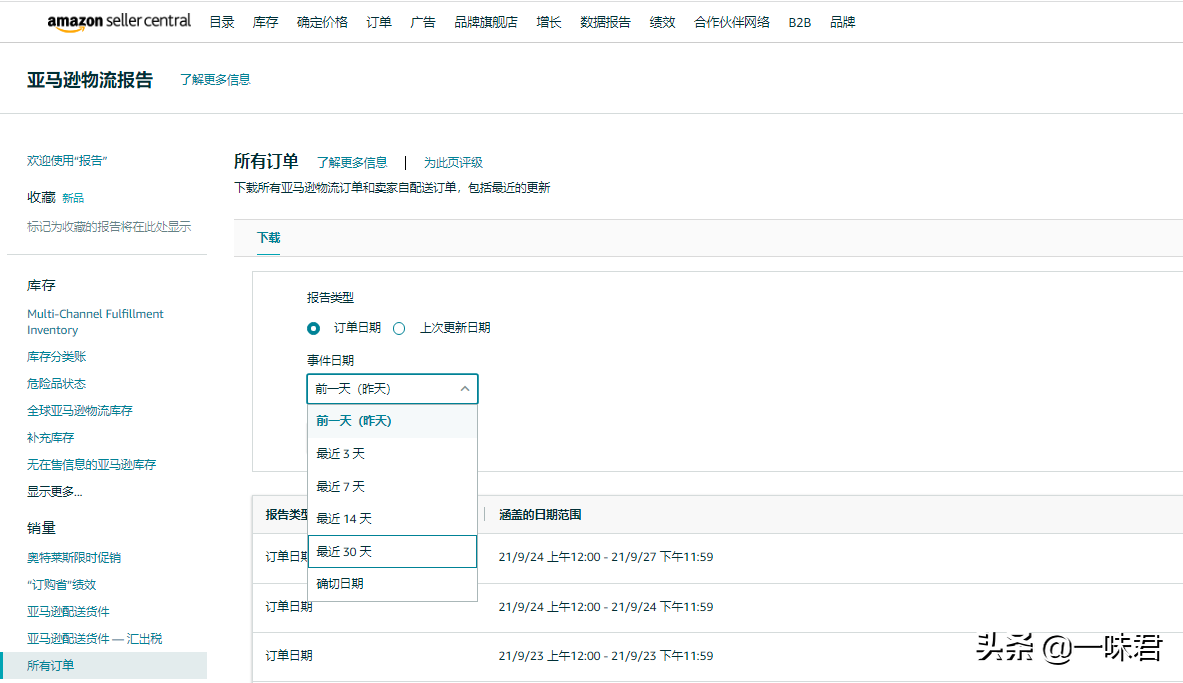The width and height of the screenshot is (1183, 683).
Task: Open the 广告 menu
Action: [422, 23]
